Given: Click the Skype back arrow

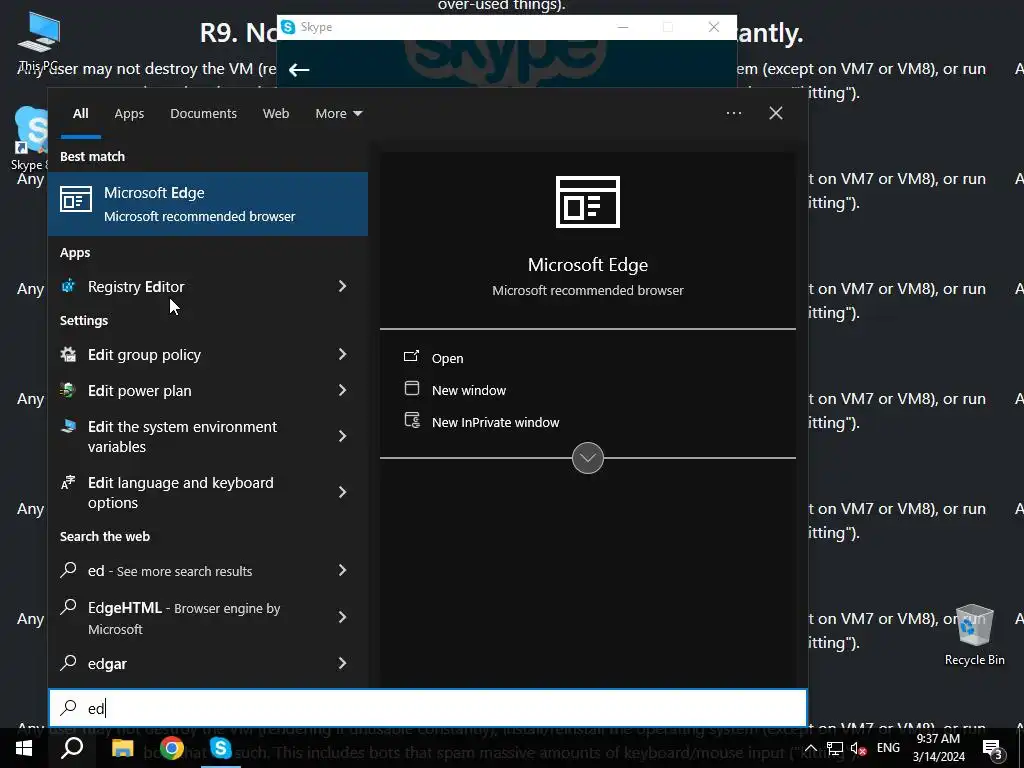Looking at the screenshot, I should tap(298, 69).
